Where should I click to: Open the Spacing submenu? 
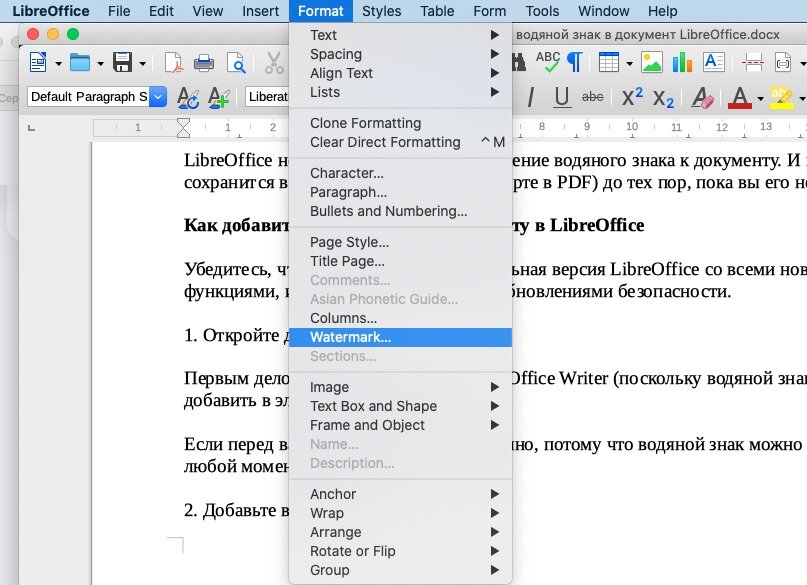click(400, 54)
